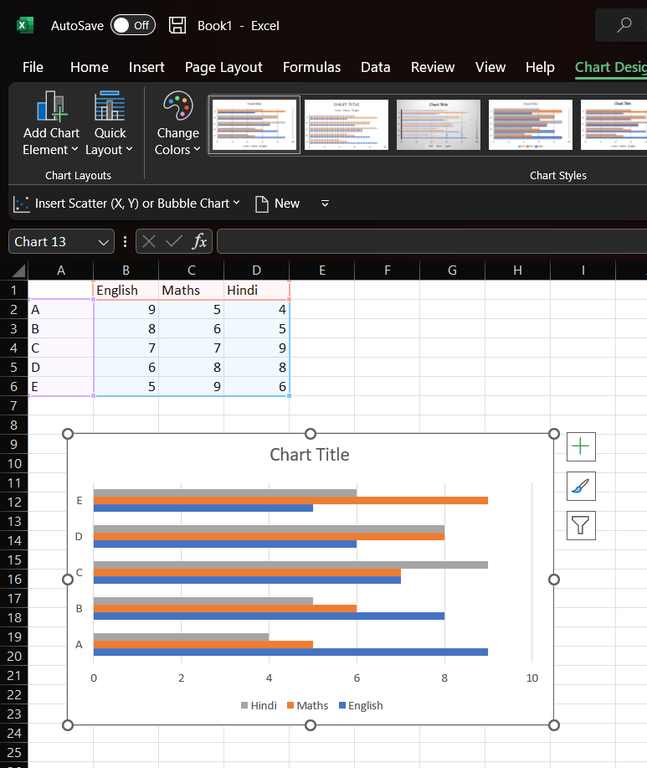
Task: Apply the second chart style thumbnail
Action: tap(346, 125)
